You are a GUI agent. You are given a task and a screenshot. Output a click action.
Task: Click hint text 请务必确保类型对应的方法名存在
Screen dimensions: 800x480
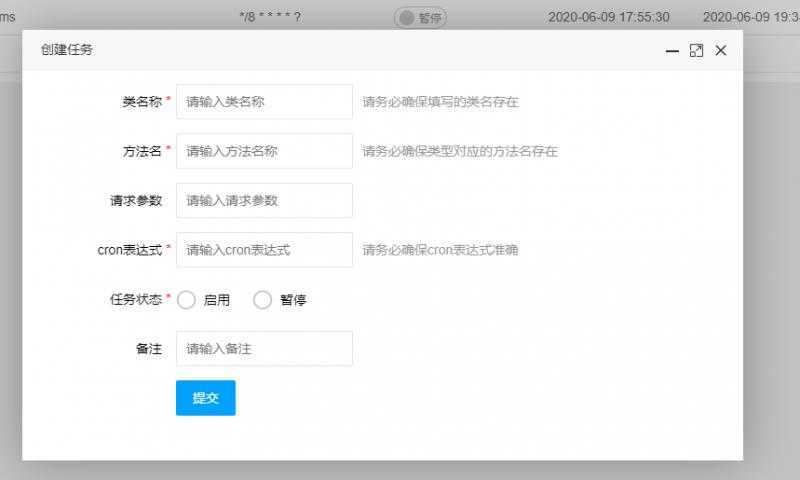tap(460, 151)
